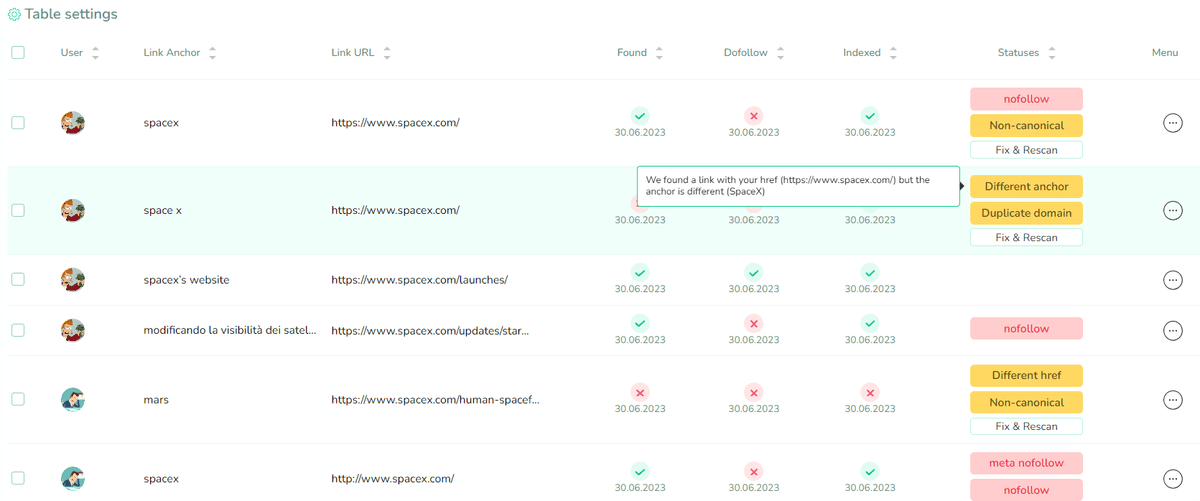Click the 'Duplicate domain' status badge
The image size is (1200, 501).
tap(1026, 213)
